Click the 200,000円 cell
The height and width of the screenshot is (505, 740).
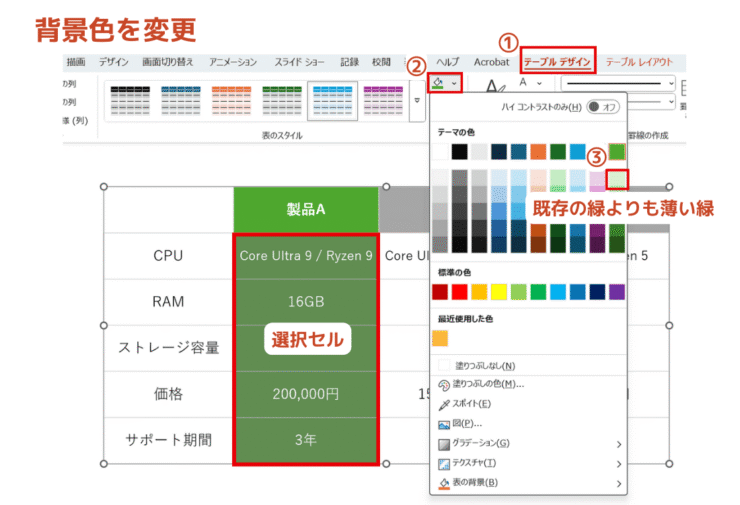coord(306,394)
